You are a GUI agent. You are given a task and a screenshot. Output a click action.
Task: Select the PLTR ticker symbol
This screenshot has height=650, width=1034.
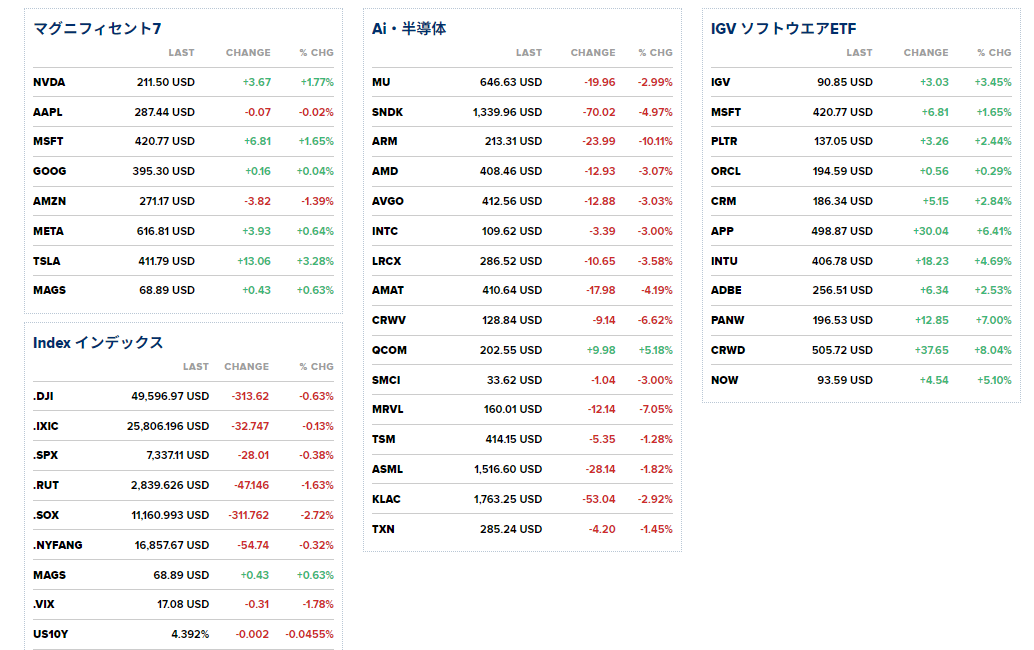(x=724, y=141)
